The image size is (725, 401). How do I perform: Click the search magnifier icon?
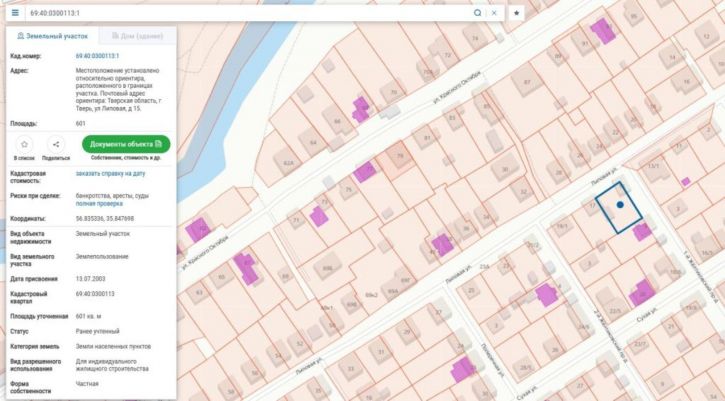pyautogui.click(x=478, y=13)
